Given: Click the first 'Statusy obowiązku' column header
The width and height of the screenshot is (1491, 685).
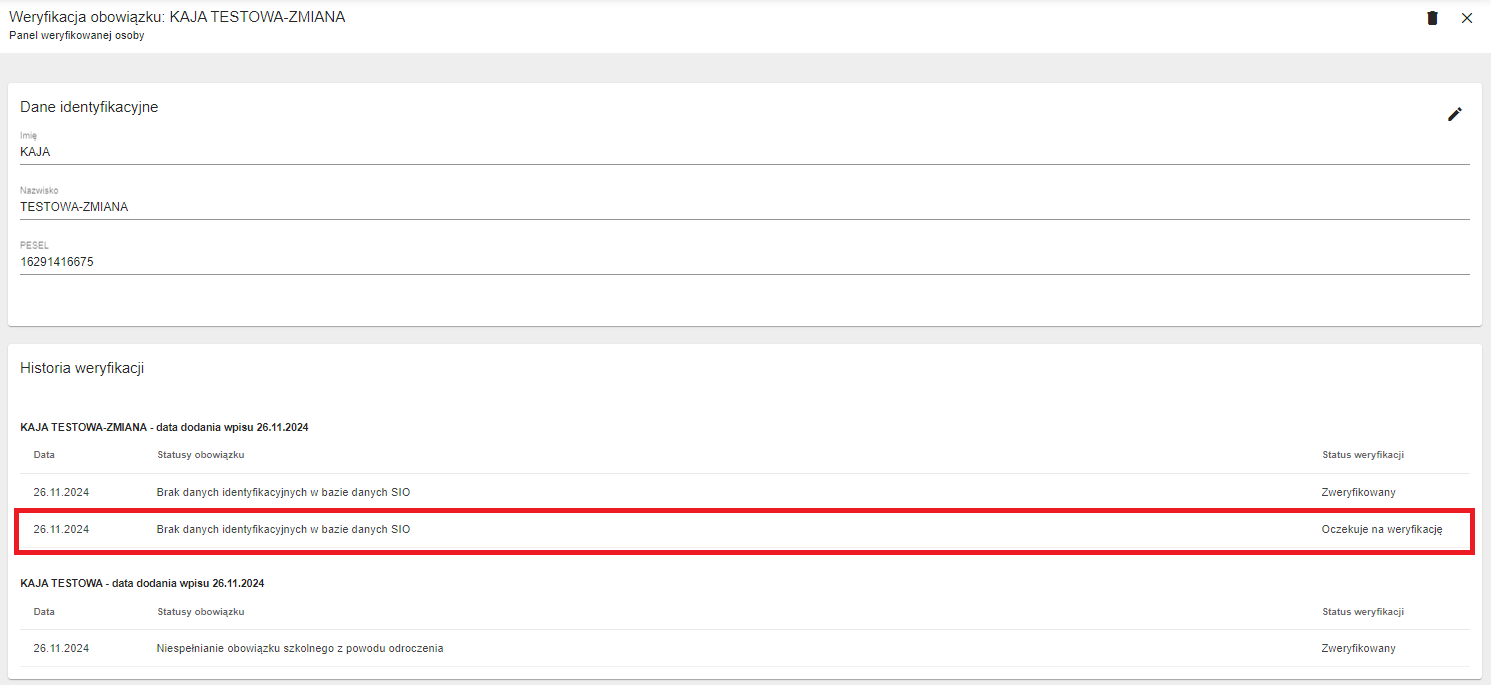Looking at the screenshot, I should click(201, 455).
